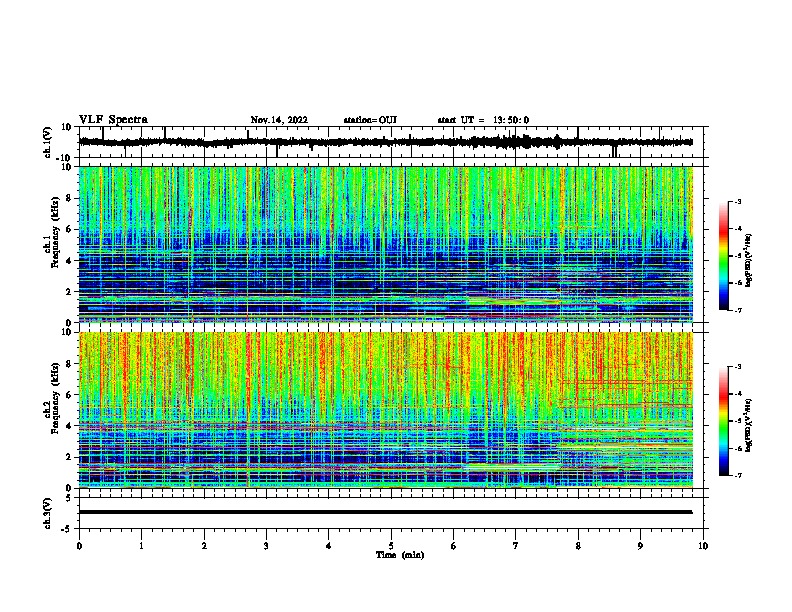Click the '3' tick on the time axis
Viewport: 792px width, 612px height.
click(x=266, y=546)
